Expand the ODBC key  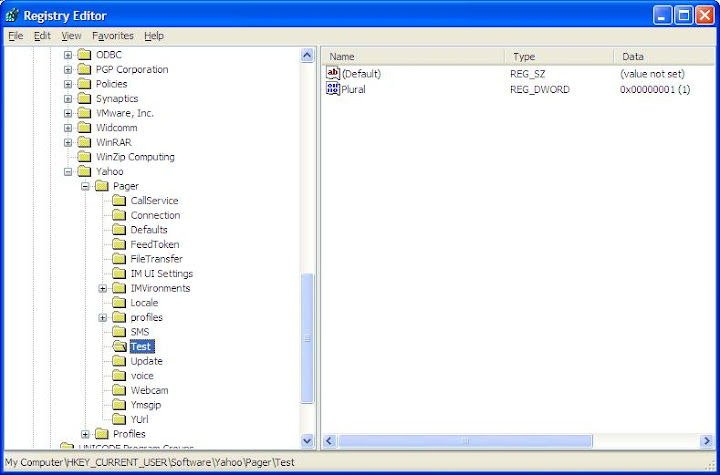(68, 55)
